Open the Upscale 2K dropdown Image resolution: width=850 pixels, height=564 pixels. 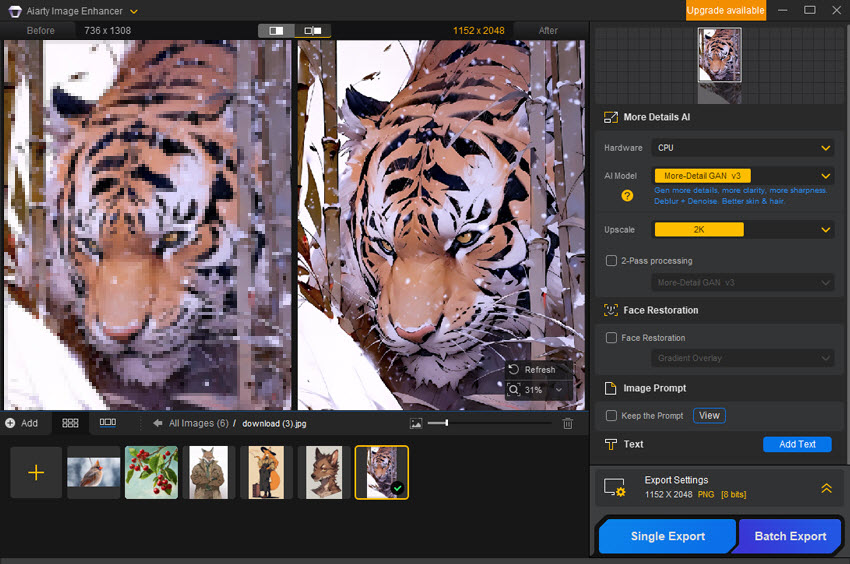click(x=743, y=229)
